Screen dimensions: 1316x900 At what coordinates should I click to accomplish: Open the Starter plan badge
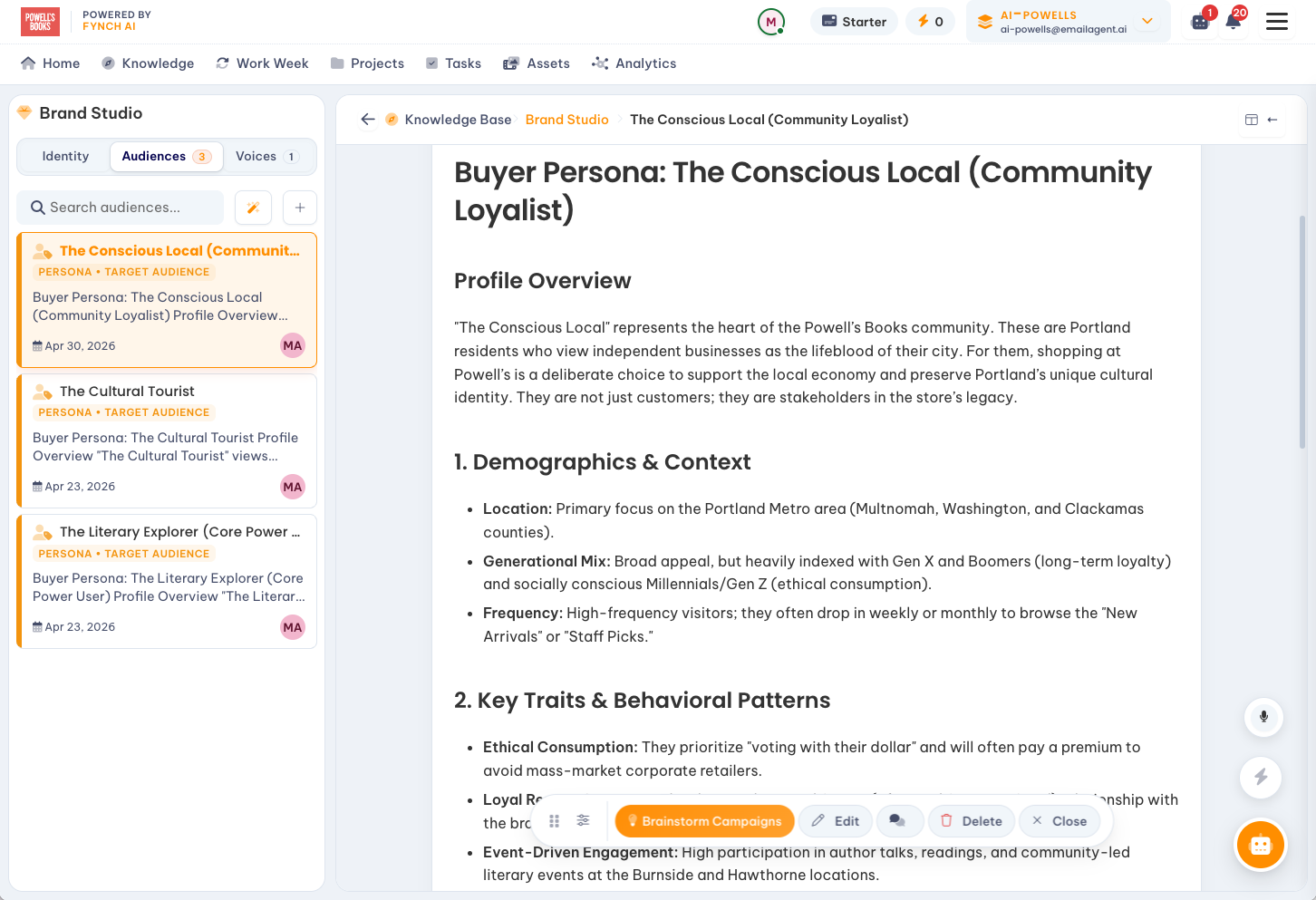[854, 22]
